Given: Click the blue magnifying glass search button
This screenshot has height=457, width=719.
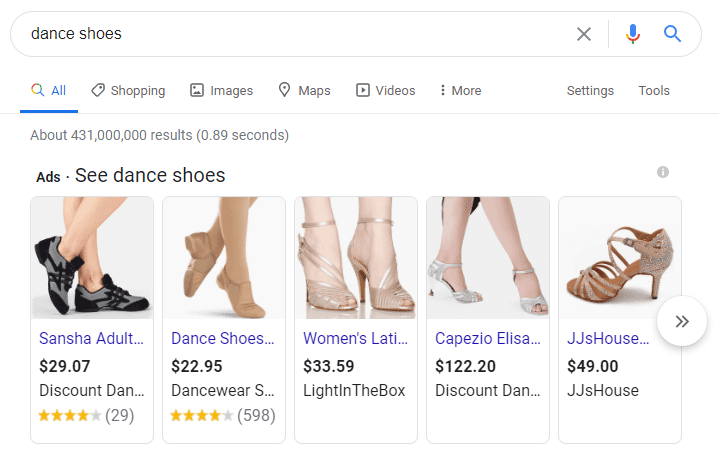Looking at the screenshot, I should coord(672,34).
